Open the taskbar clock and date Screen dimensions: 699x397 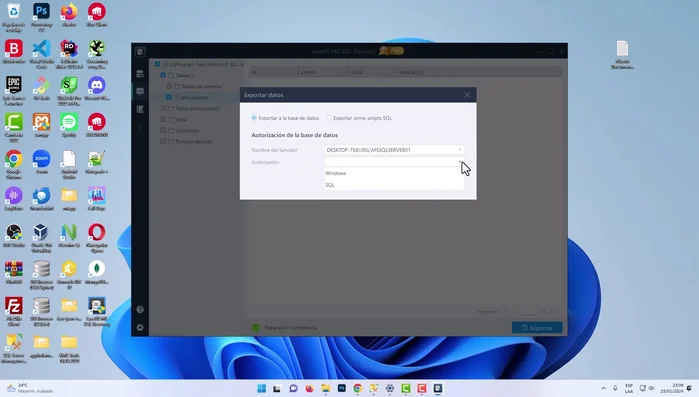click(672, 388)
